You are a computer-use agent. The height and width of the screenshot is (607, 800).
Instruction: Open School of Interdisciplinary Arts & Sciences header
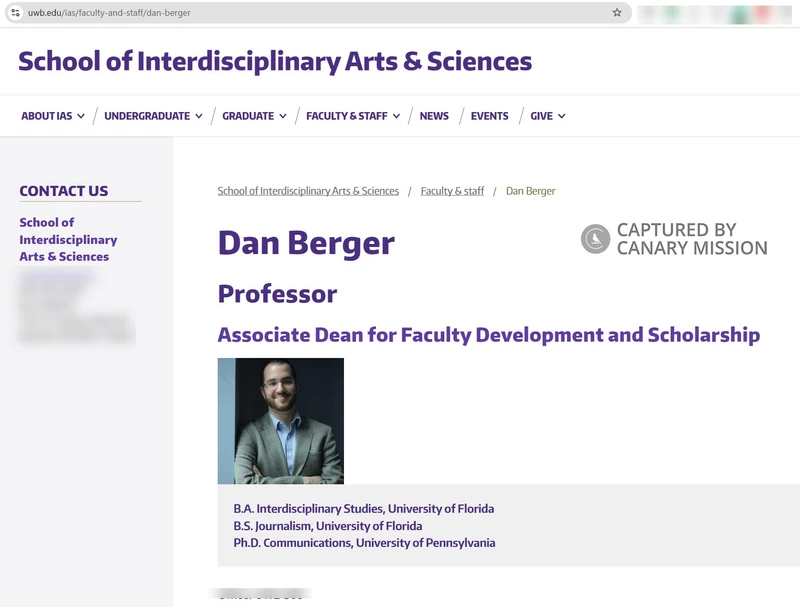coord(275,61)
